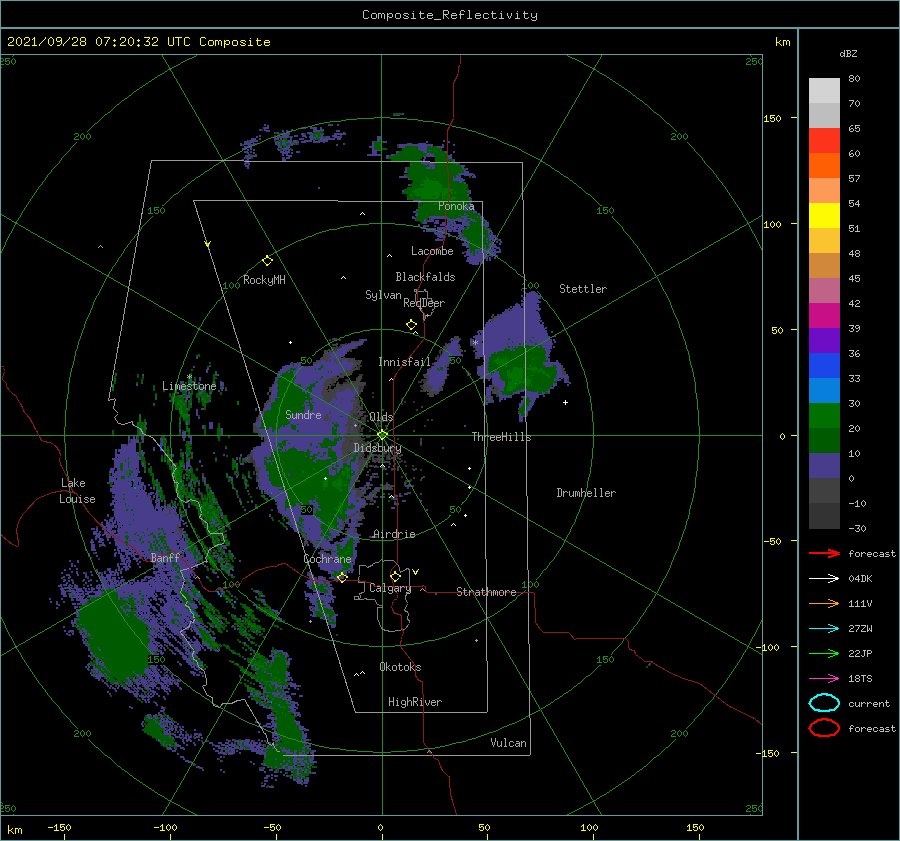Click the cyan 27ZW arrow icon
The height and width of the screenshot is (841, 900).
coord(824,629)
